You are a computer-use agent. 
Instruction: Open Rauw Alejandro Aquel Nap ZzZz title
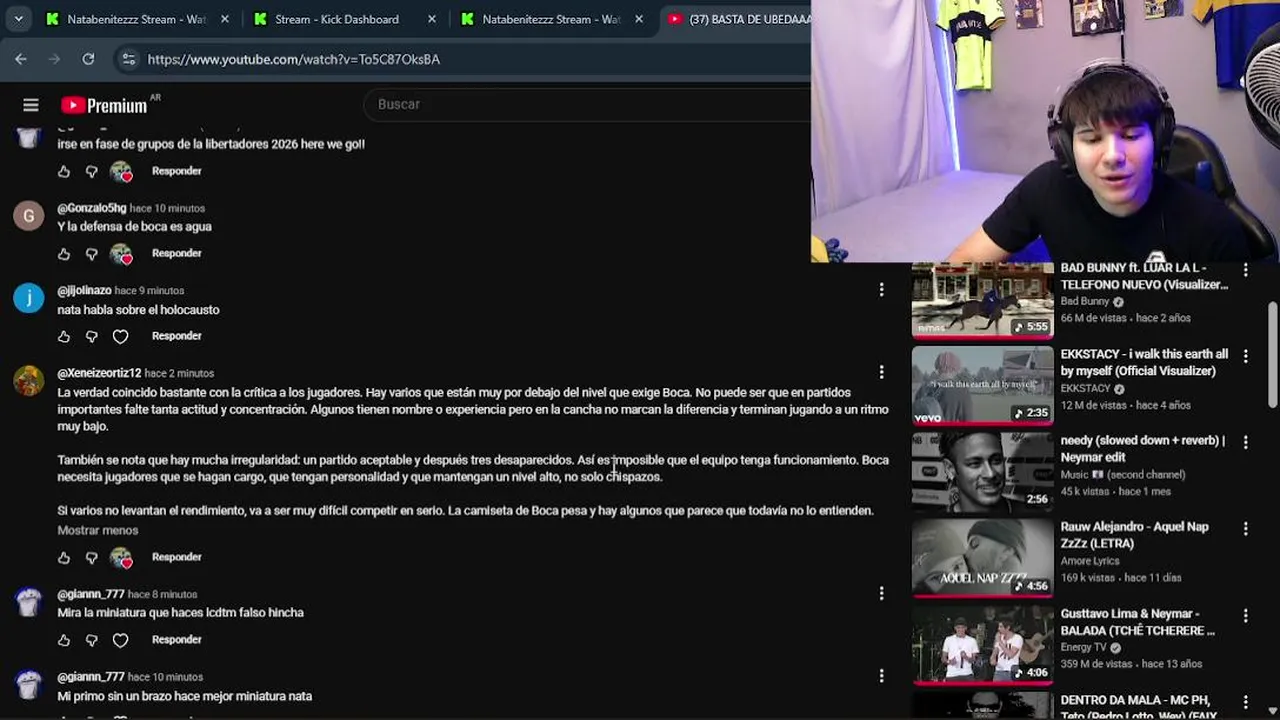(1134, 535)
